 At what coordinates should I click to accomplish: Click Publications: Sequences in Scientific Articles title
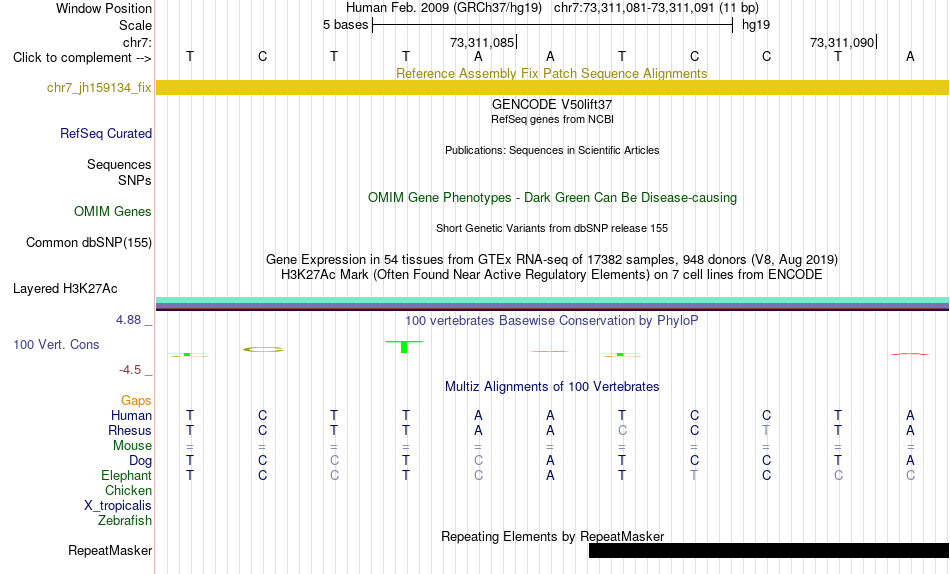(x=552, y=150)
